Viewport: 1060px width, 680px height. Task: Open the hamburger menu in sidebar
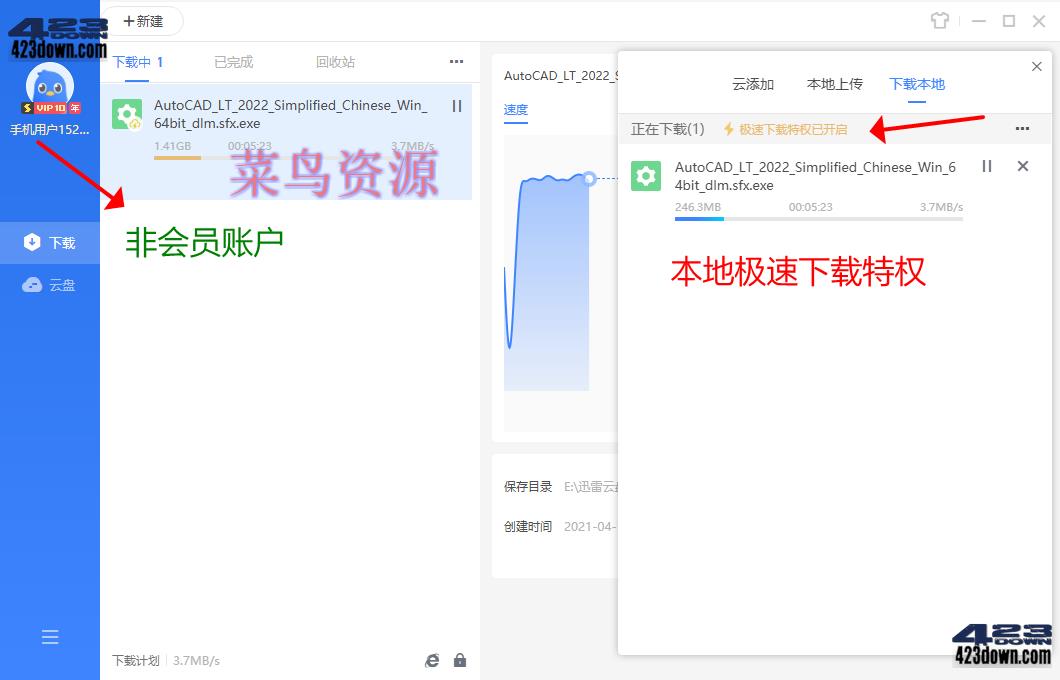50,637
